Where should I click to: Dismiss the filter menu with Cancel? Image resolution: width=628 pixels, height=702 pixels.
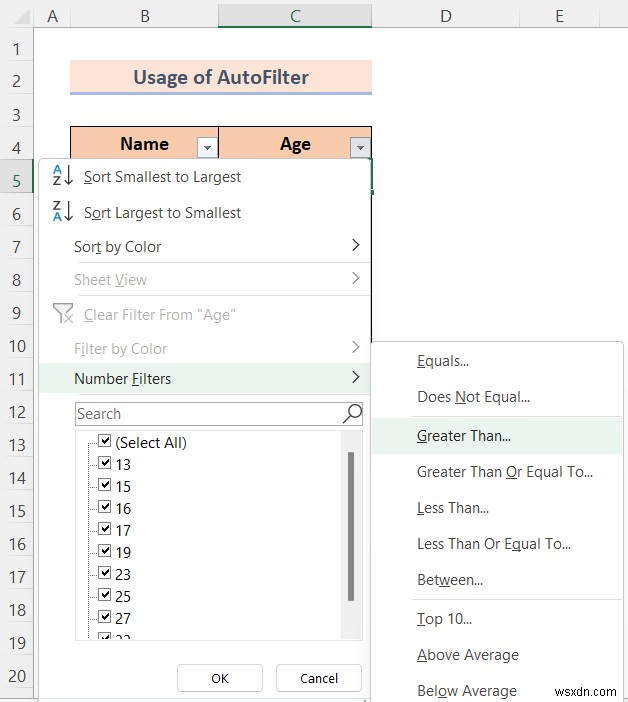pyautogui.click(x=319, y=678)
